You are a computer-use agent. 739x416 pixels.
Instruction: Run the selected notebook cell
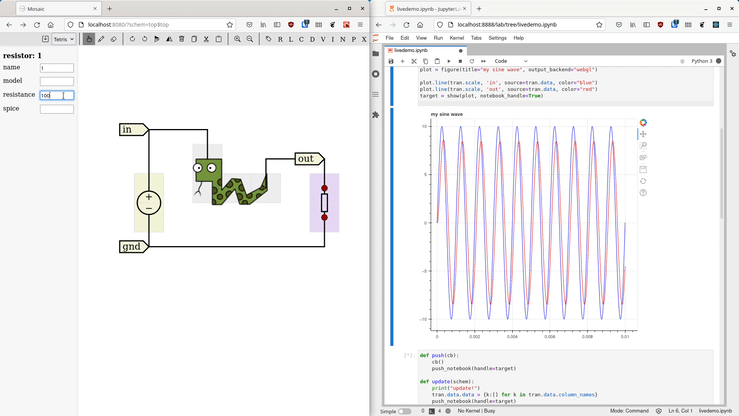(448, 61)
